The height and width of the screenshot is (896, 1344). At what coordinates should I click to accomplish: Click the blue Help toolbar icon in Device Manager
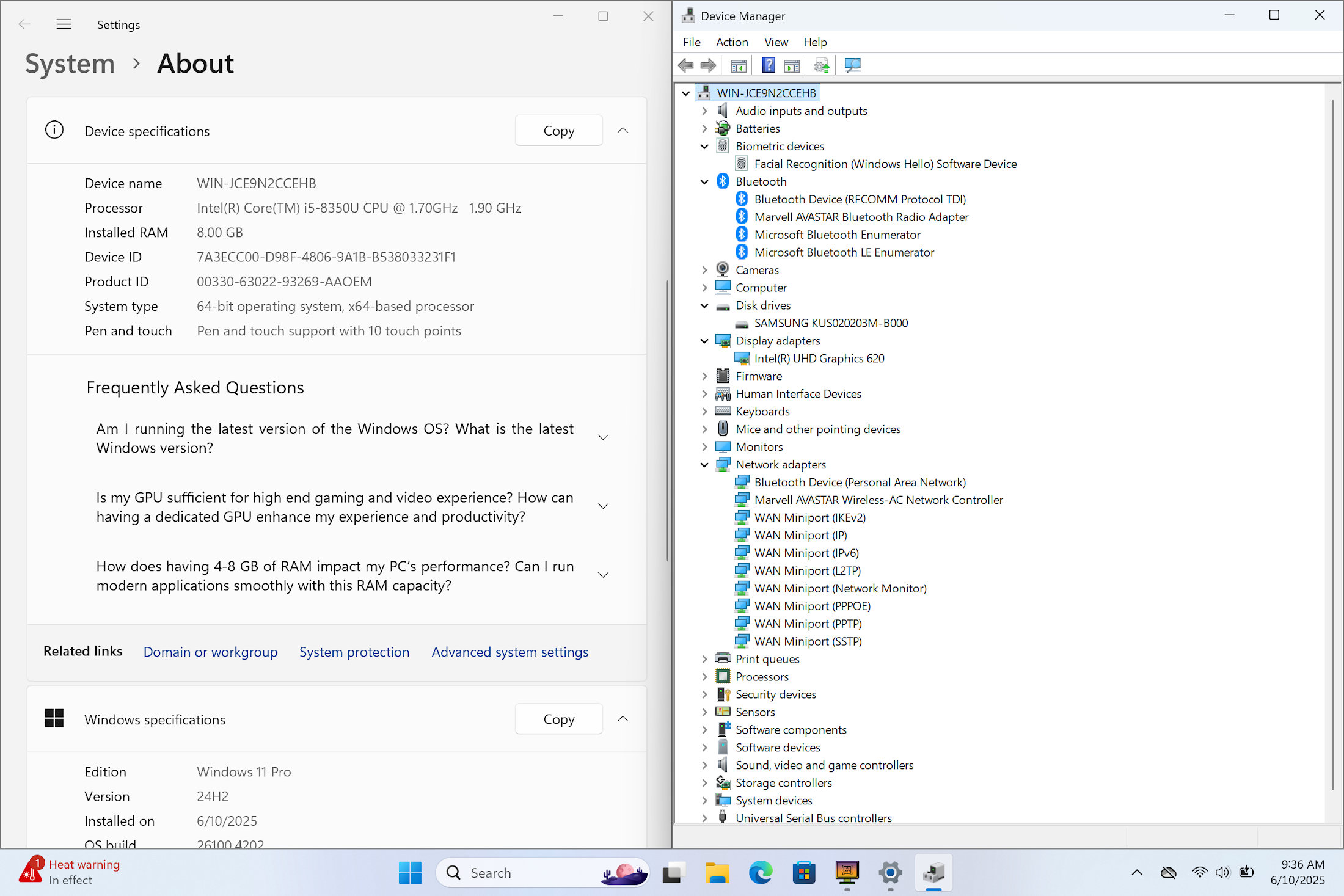point(769,65)
